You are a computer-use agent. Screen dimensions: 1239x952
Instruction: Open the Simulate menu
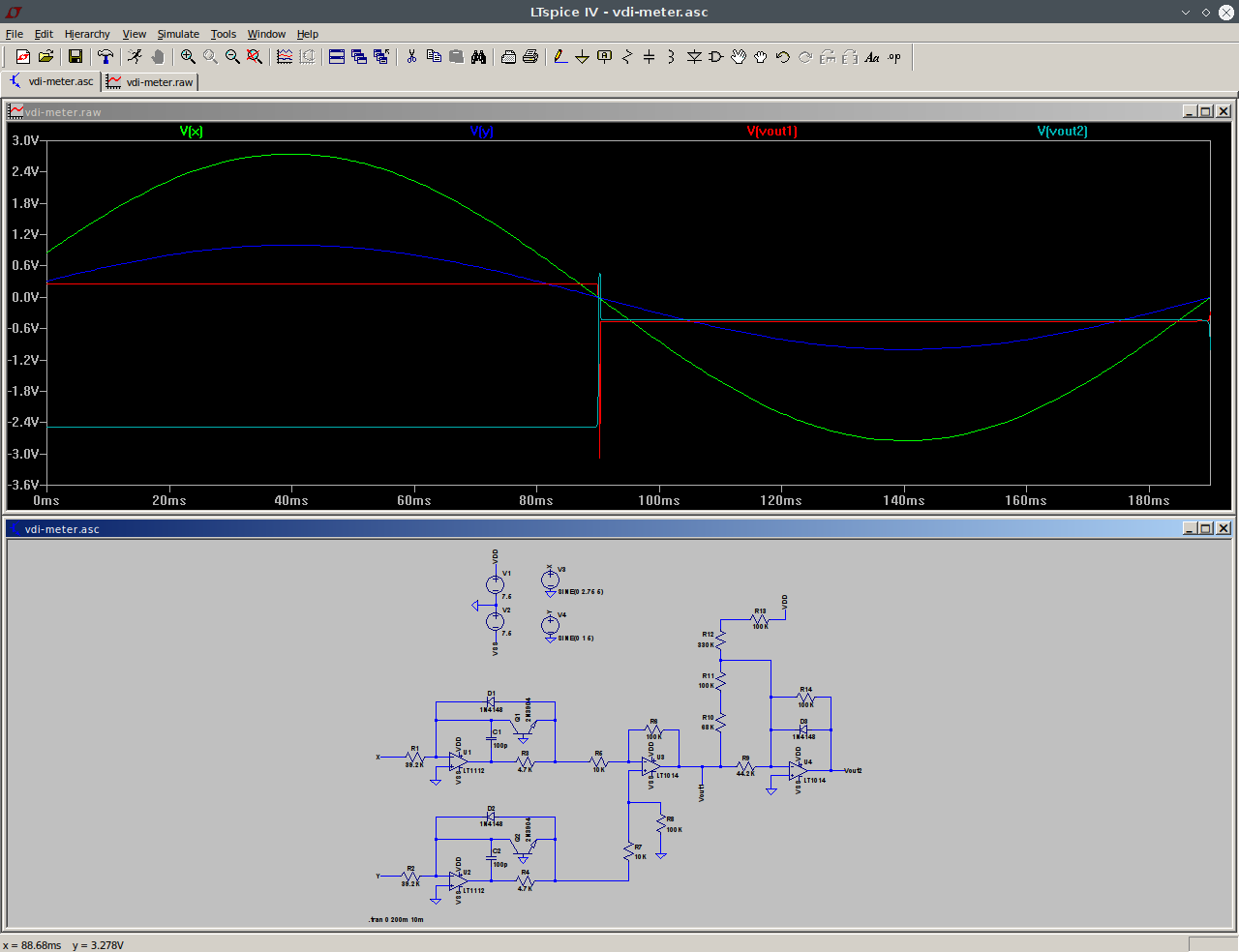click(x=178, y=34)
